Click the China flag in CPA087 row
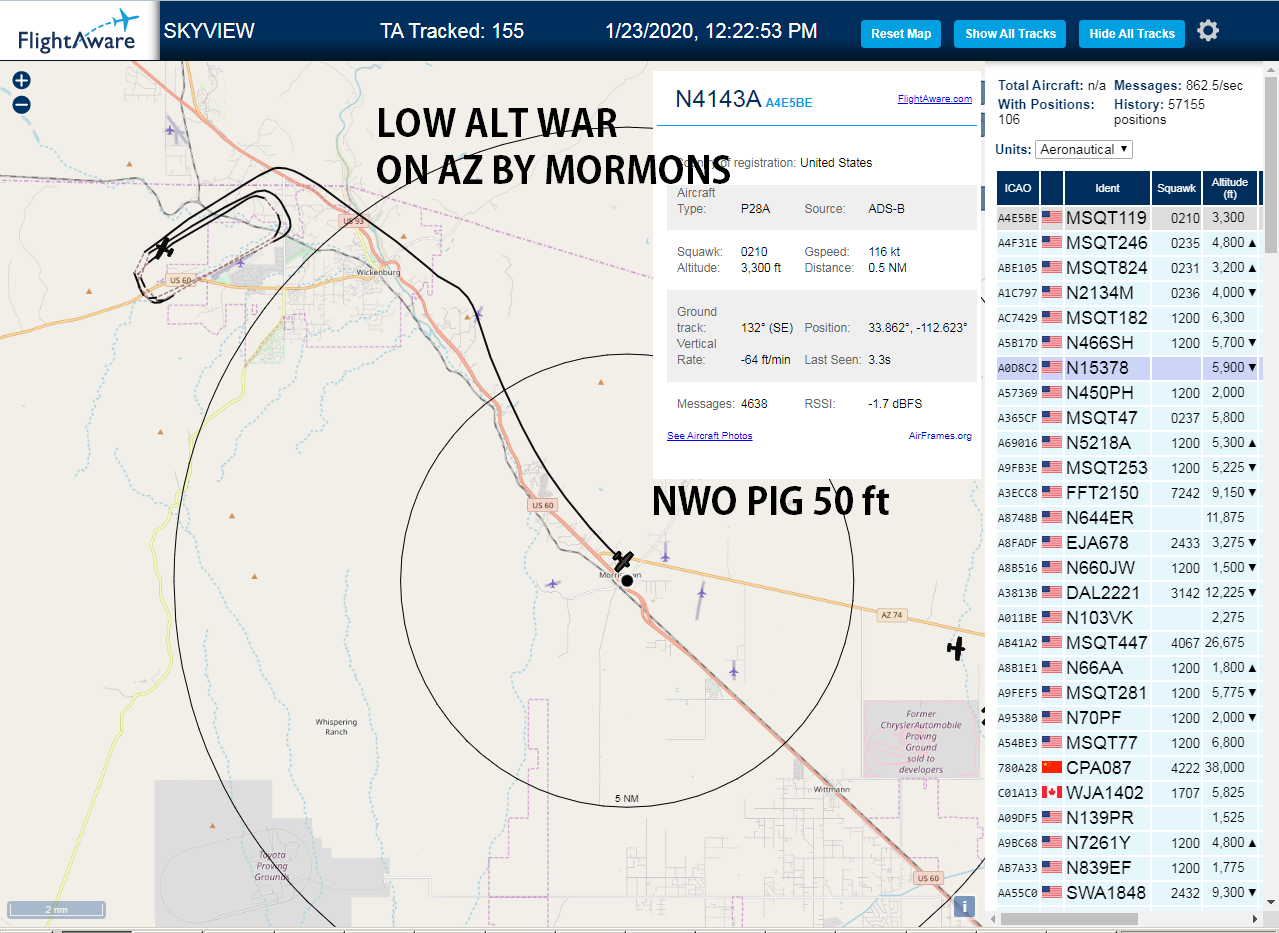1279x933 pixels. 1051,768
